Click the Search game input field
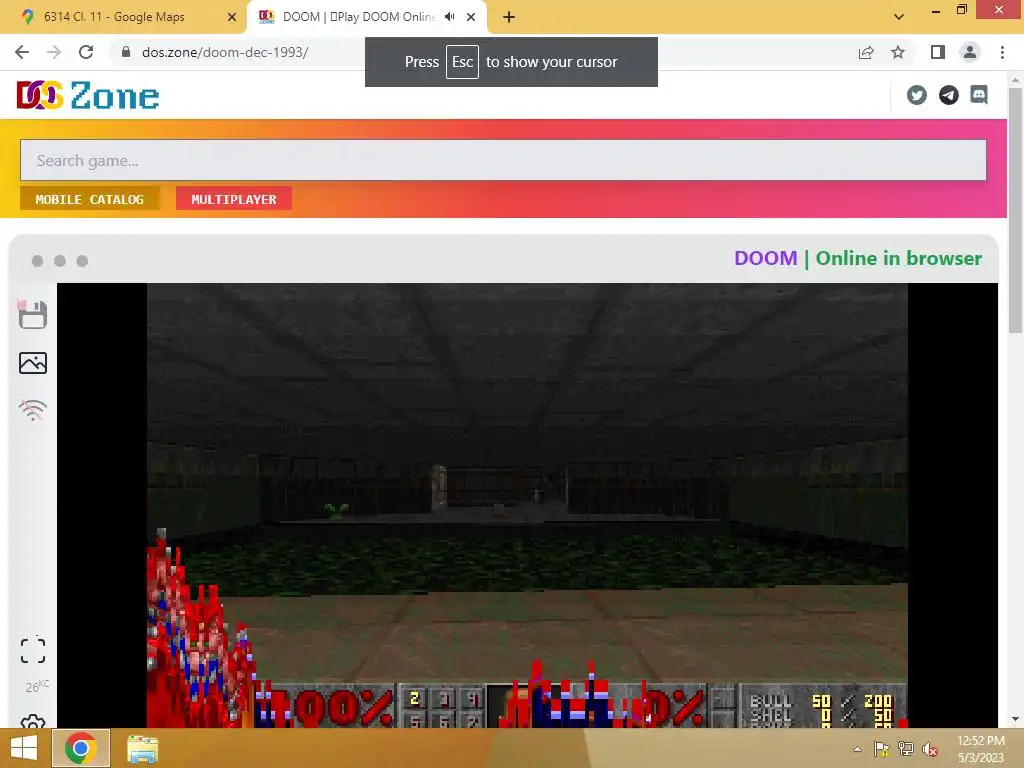Image resolution: width=1024 pixels, height=768 pixels. pyautogui.click(x=503, y=160)
